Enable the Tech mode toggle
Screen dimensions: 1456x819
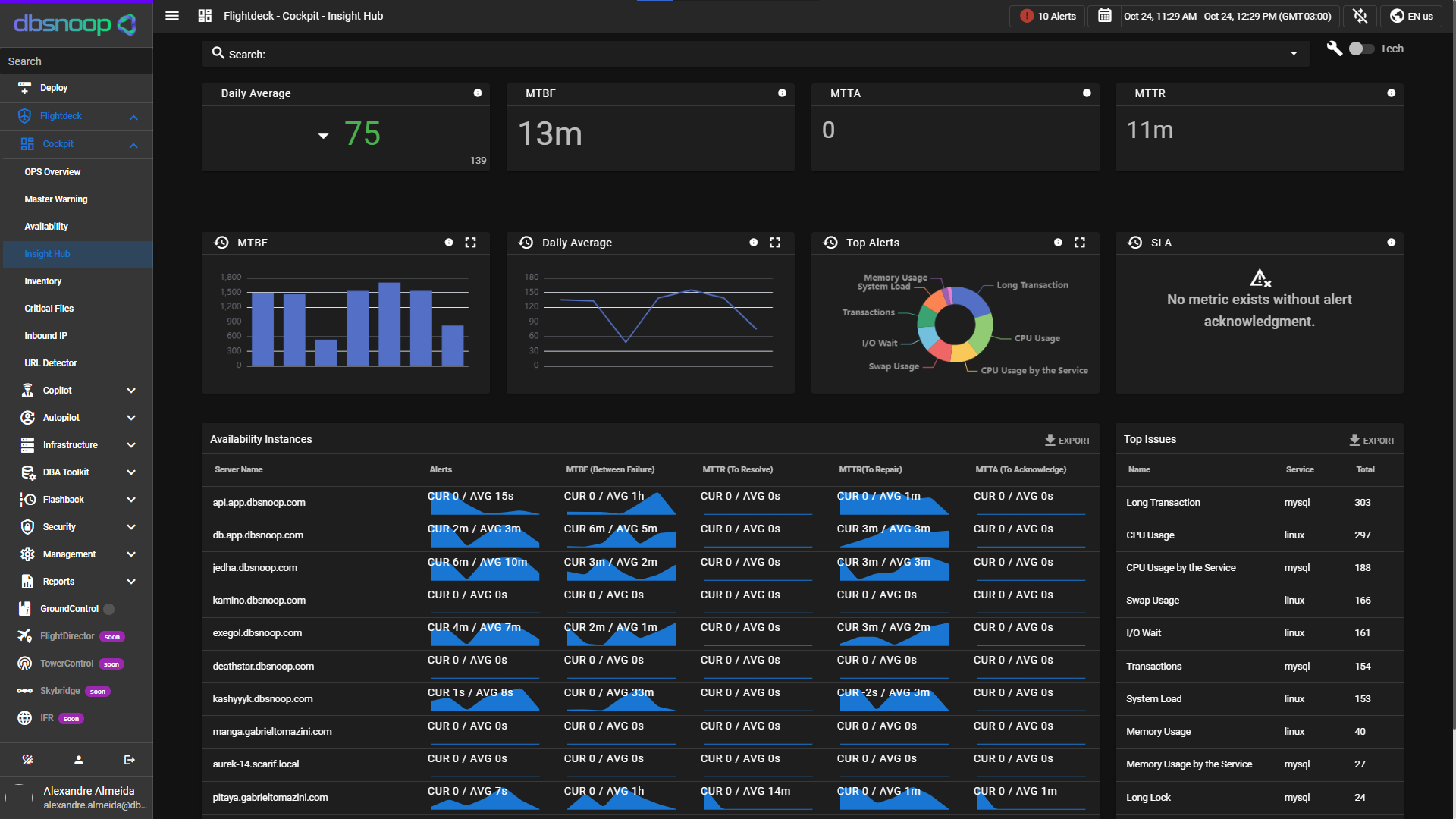(1361, 49)
